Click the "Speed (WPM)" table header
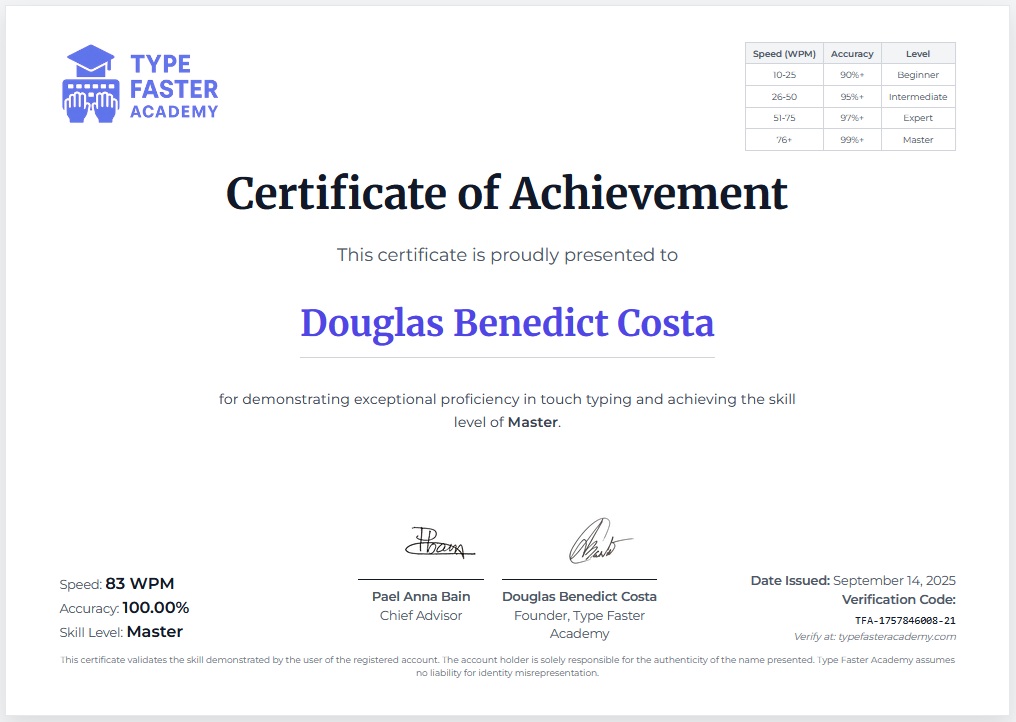 click(784, 54)
